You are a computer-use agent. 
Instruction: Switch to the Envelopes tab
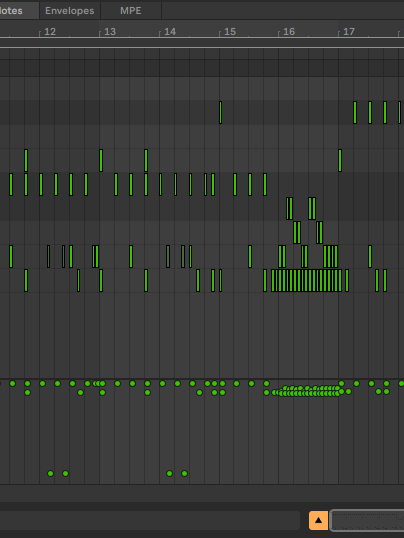coord(70,11)
